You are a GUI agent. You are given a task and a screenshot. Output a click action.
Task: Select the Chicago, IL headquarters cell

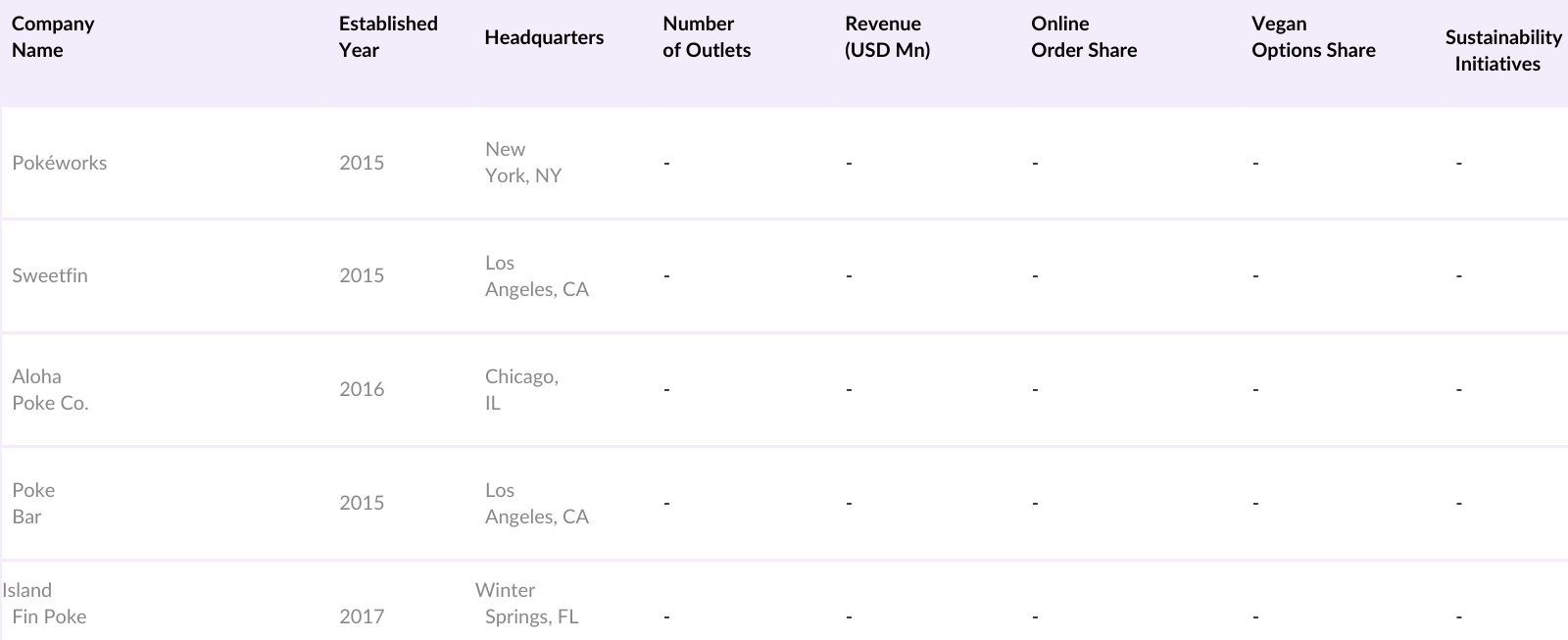tap(521, 389)
